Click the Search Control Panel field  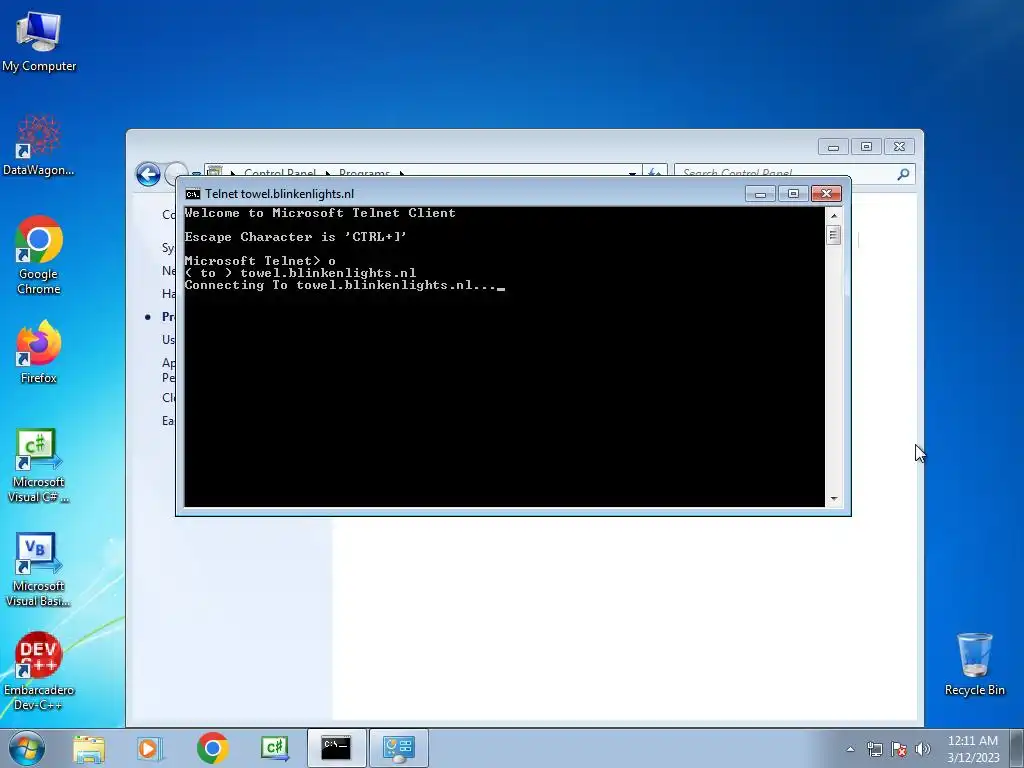coord(794,173)
